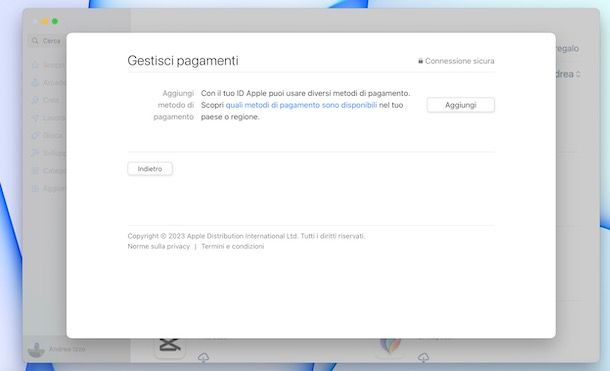Select the Lavora icon in the App Store sidebar

coord(35,117)
